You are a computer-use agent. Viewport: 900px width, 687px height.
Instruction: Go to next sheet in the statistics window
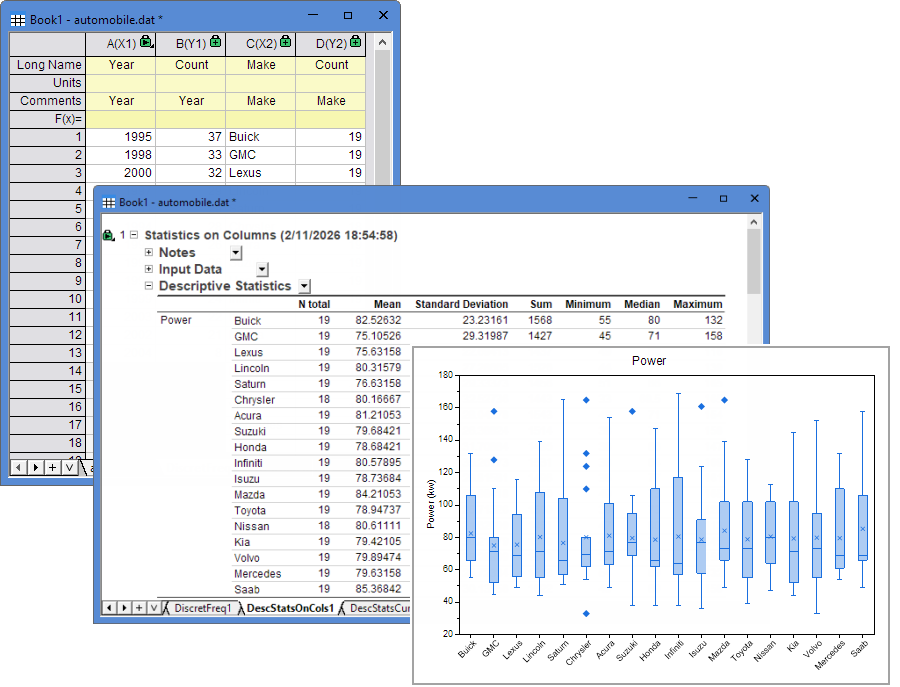pos(124,608)
